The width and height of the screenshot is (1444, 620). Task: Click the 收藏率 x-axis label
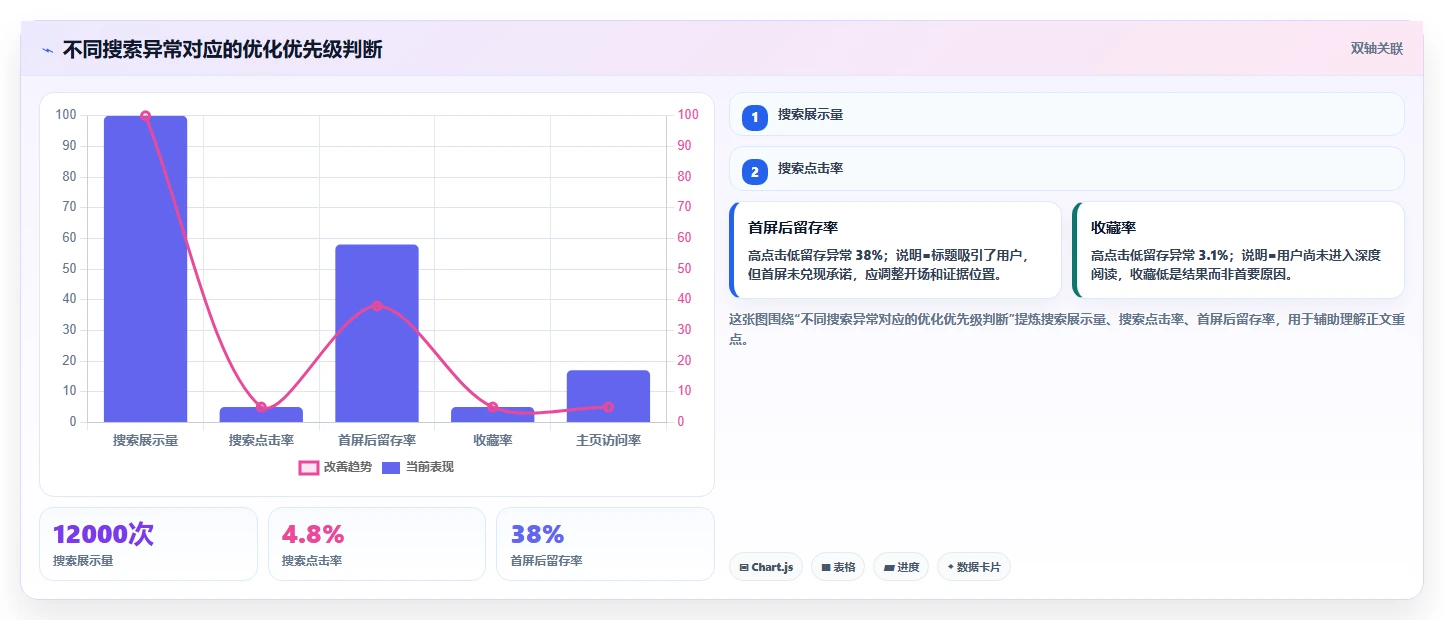click(x=493, y=440)
